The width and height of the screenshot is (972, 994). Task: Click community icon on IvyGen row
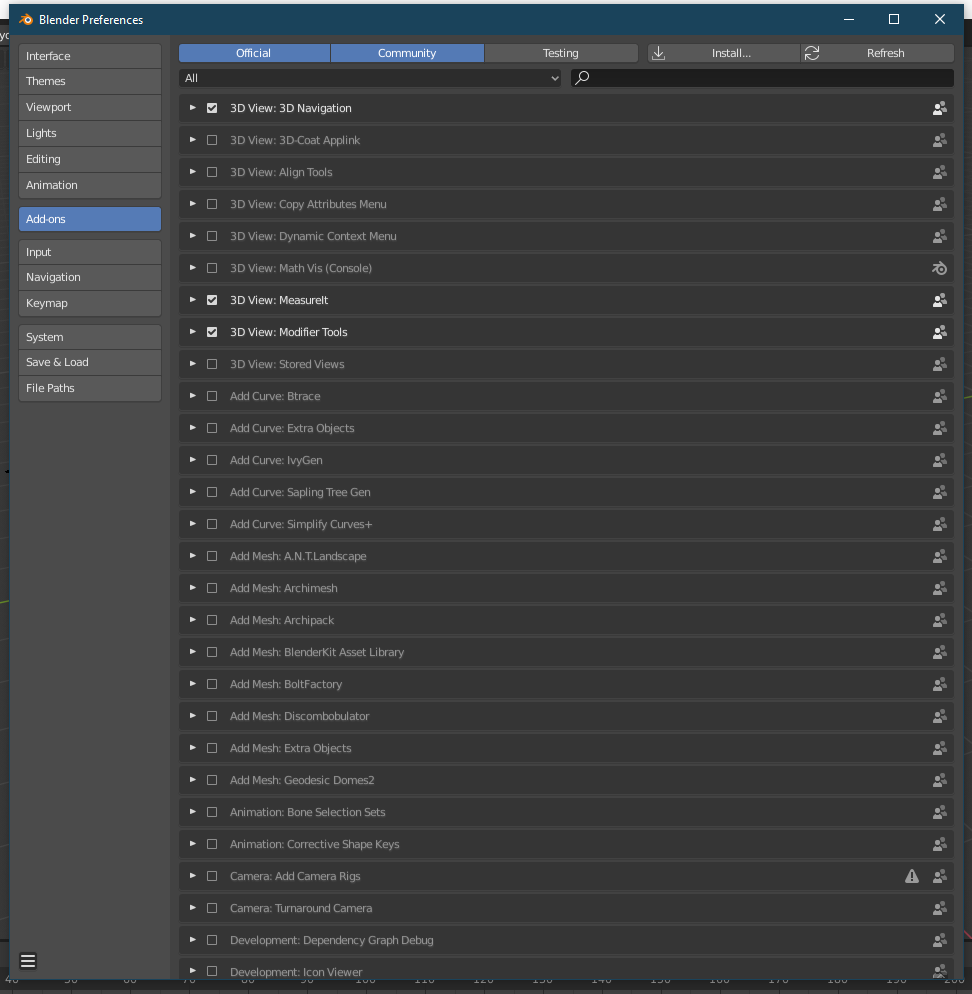point(940,460)
